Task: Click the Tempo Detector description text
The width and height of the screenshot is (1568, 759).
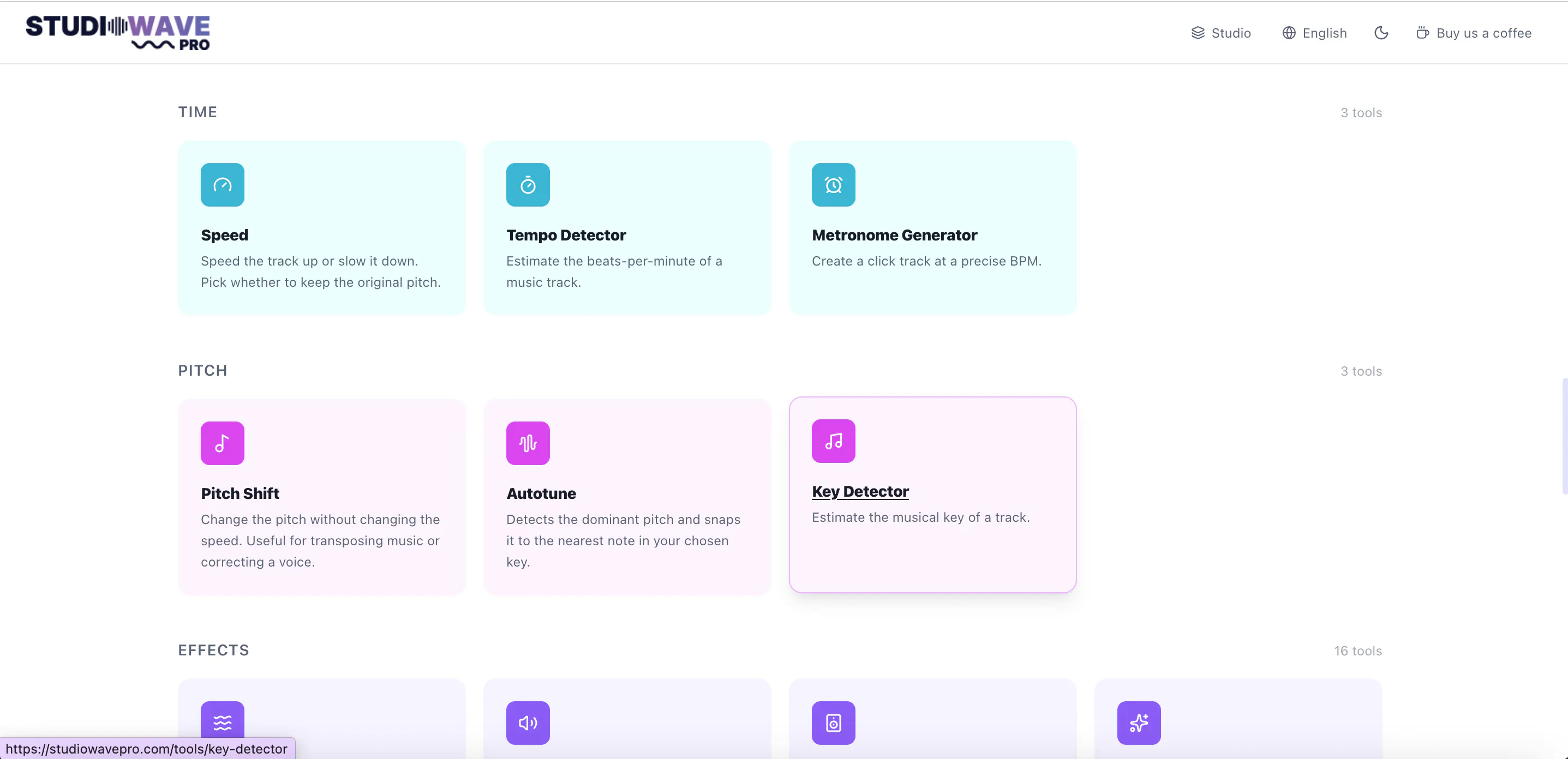Action: coord(614,272)
